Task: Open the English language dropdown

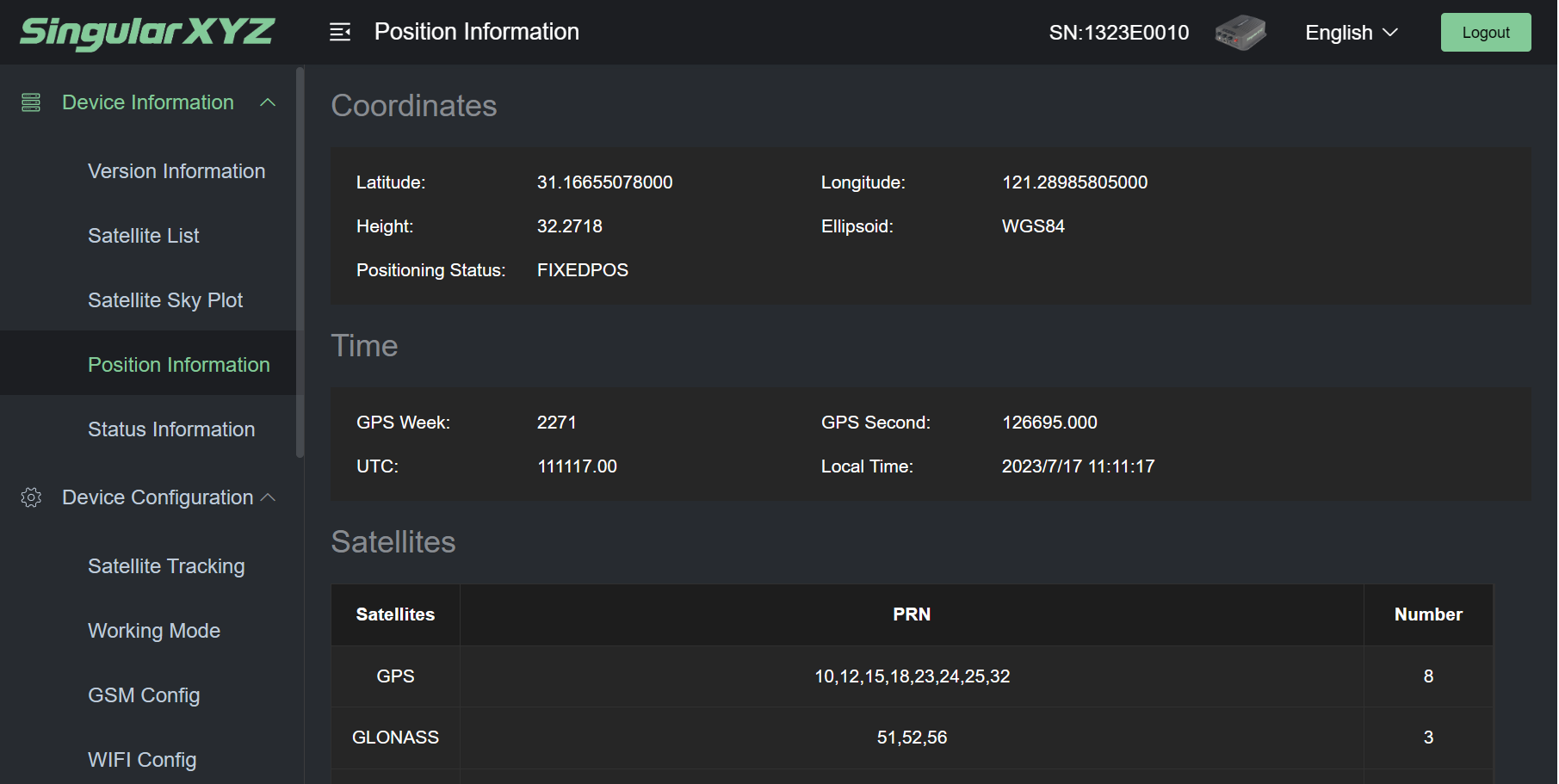Action: [x=1351, y=33]
